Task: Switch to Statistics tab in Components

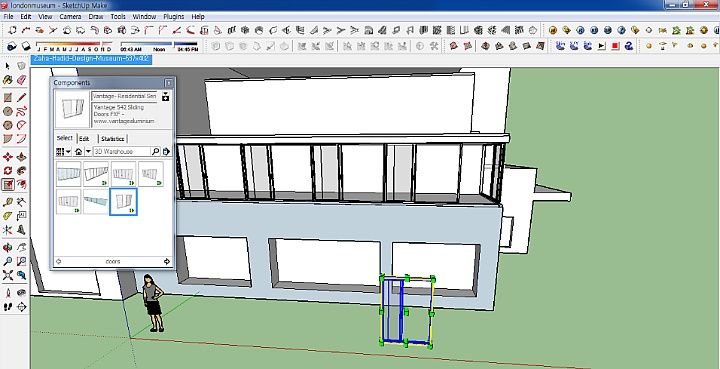Action: (112, 139)
